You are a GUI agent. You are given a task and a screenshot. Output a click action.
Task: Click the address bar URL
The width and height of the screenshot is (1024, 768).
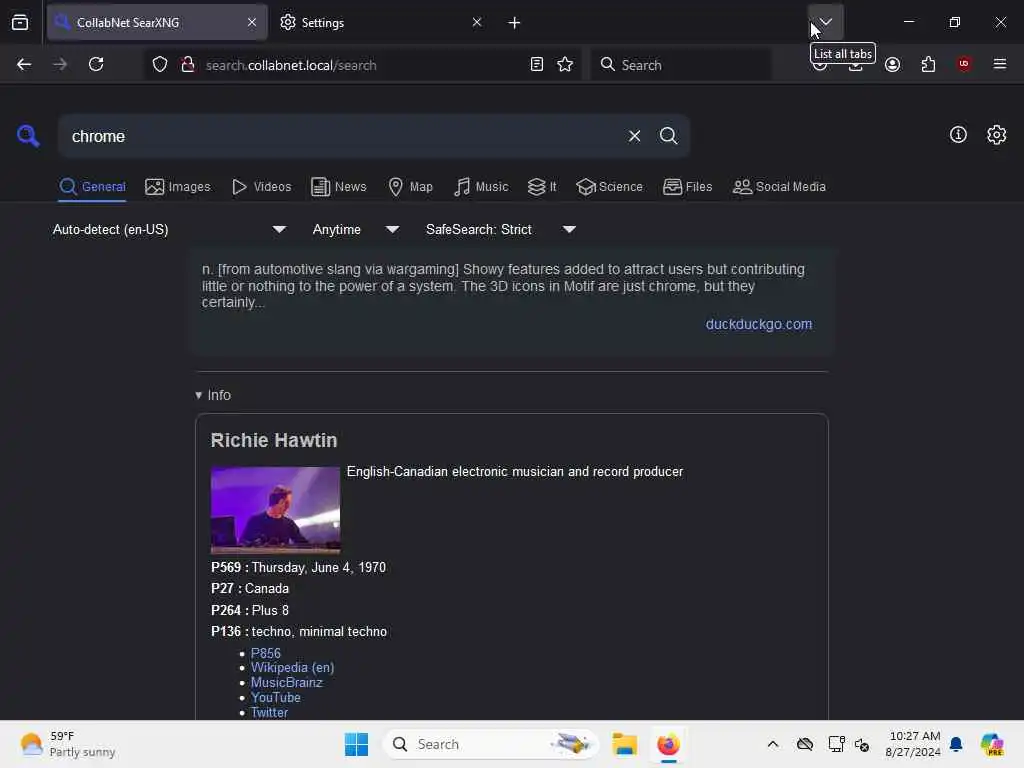click(291, 65)
